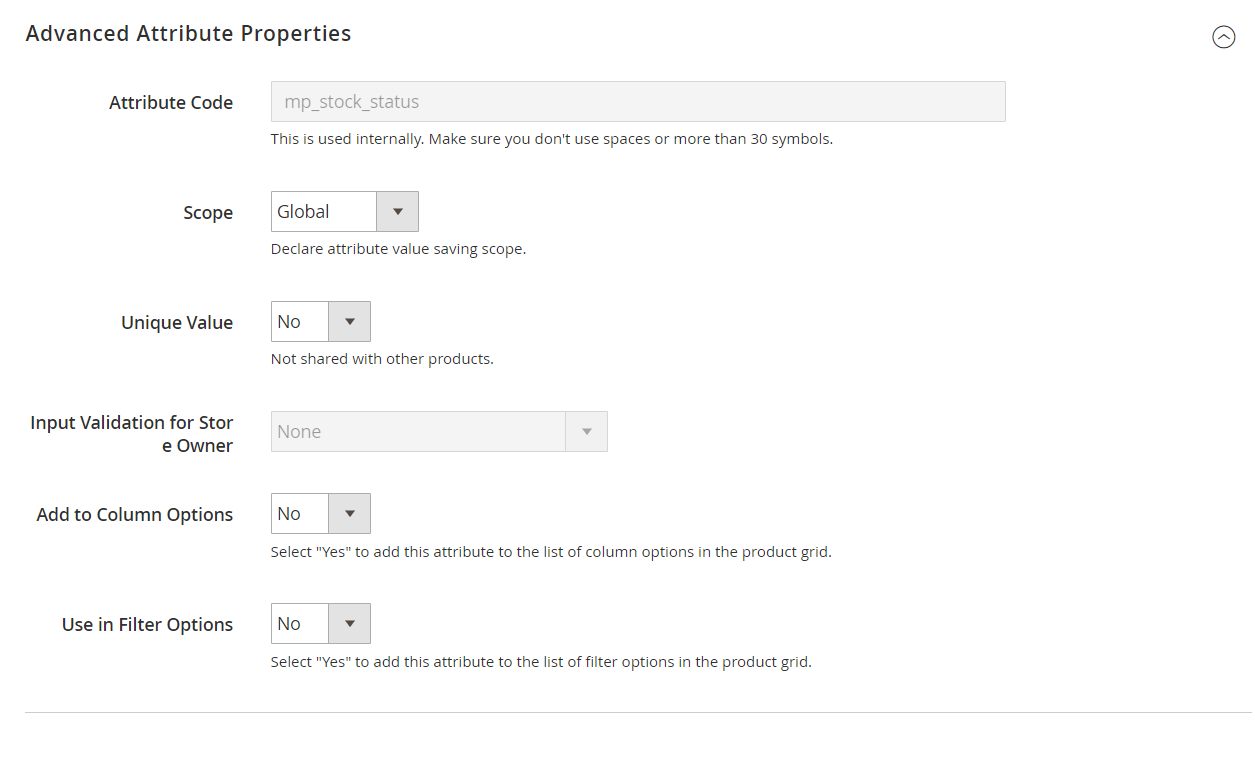1255x766 pixels.
Task: Click the Unique Value label
Action: (177, 323)
